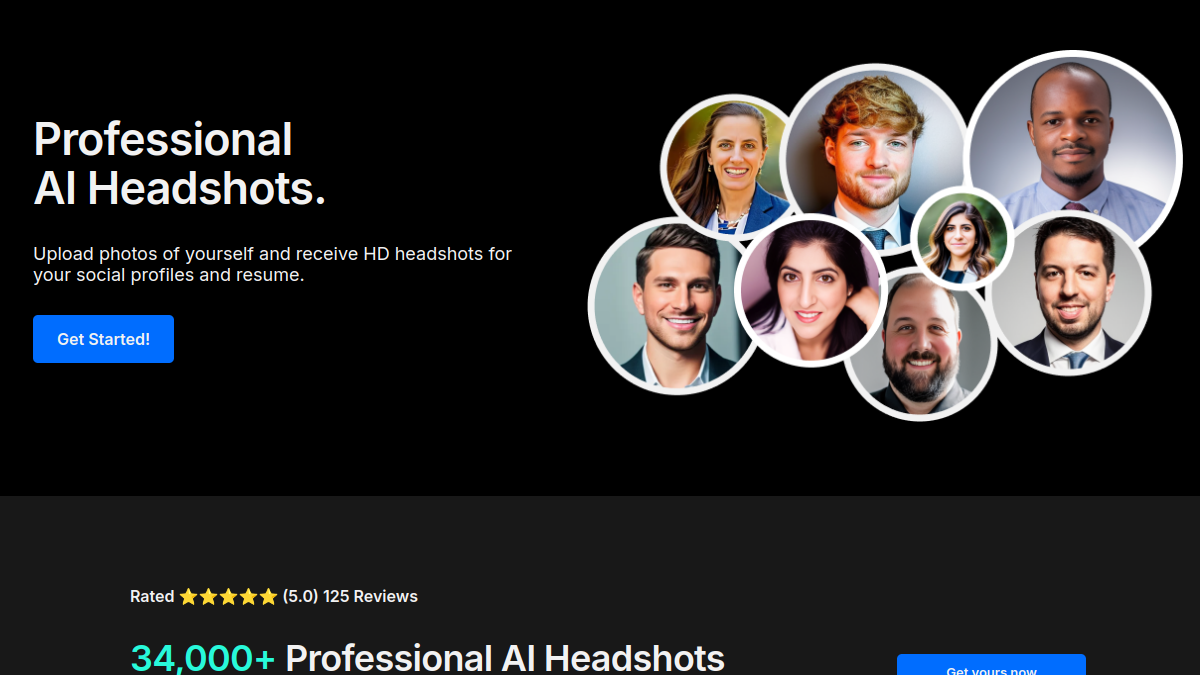Click the (5.0) 125 Reviews text
1200x675 pixels.
tap(350, 596)
